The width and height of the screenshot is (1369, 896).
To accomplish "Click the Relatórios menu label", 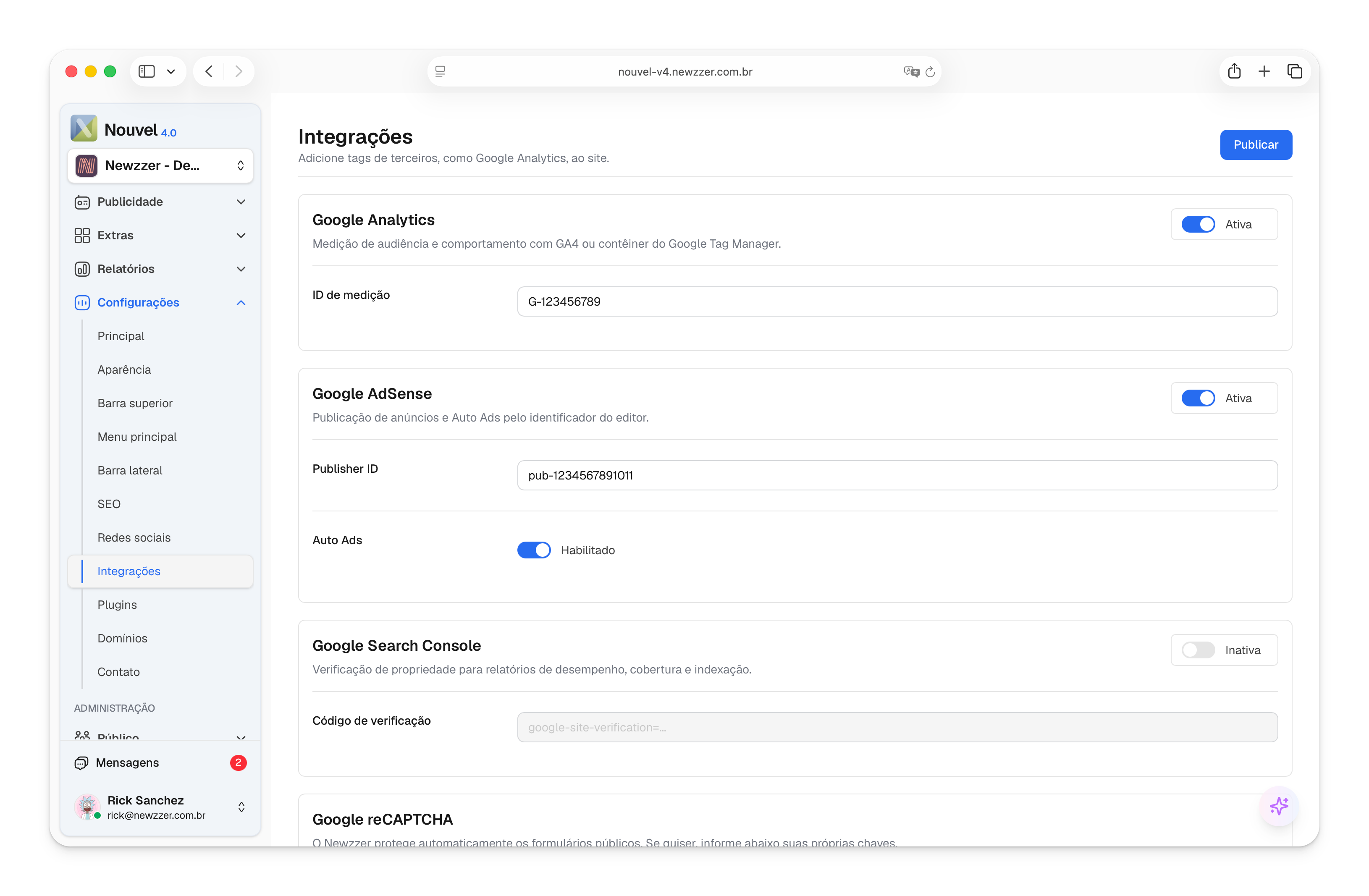I will [x=126, y=269].
